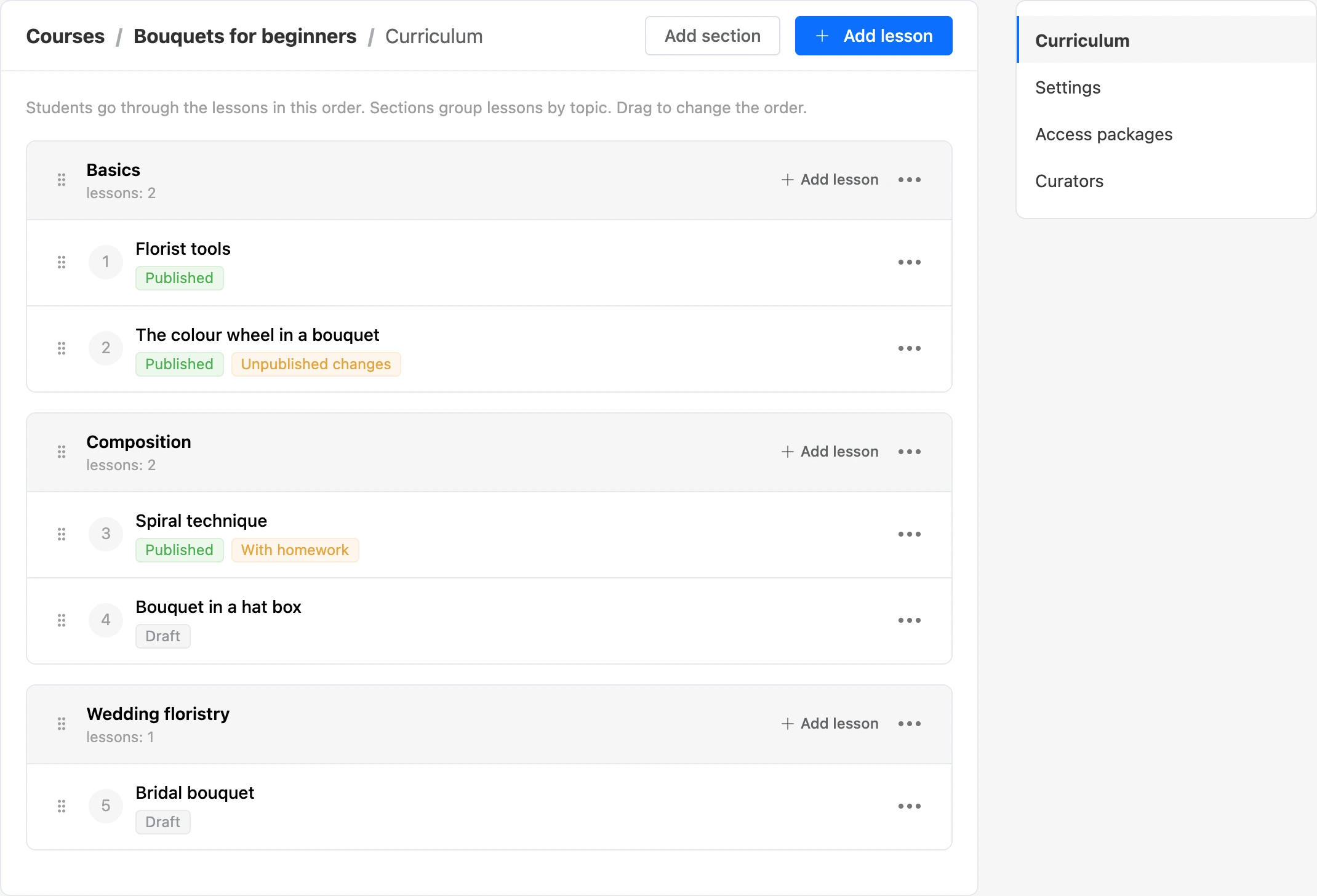This screenshot has width=1317, height=896.
Task: Open the more options menu for Composition section
Action: click(x=910, y=452)
